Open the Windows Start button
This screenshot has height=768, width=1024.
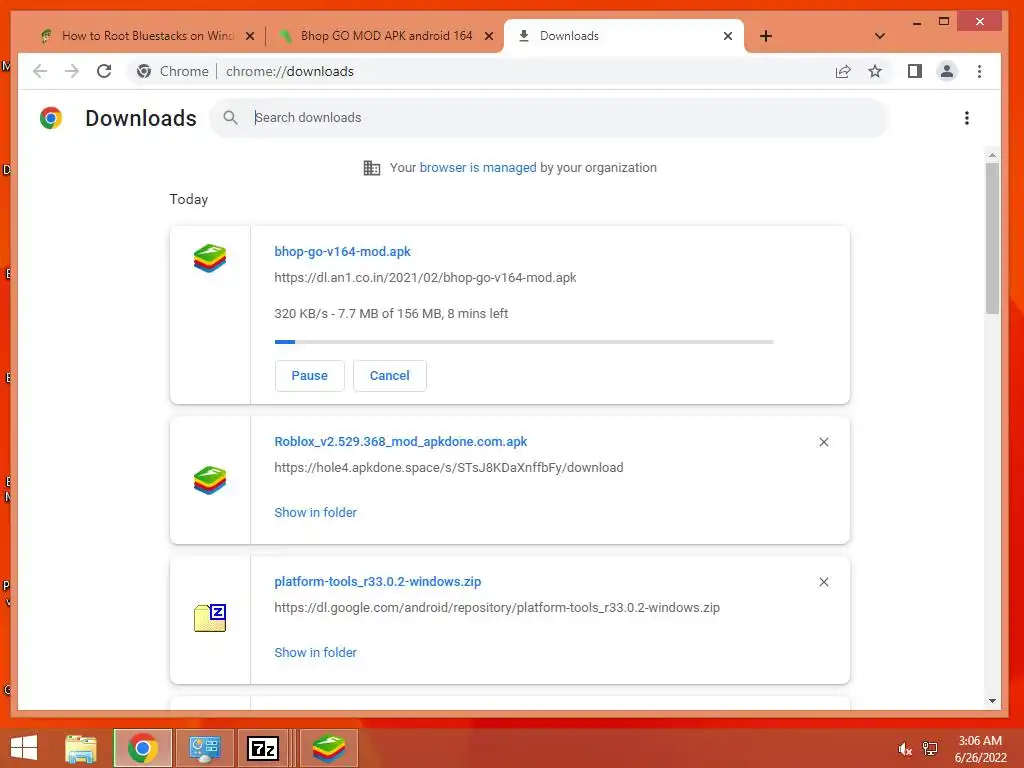pyautogui.click(x=24, y=748)
